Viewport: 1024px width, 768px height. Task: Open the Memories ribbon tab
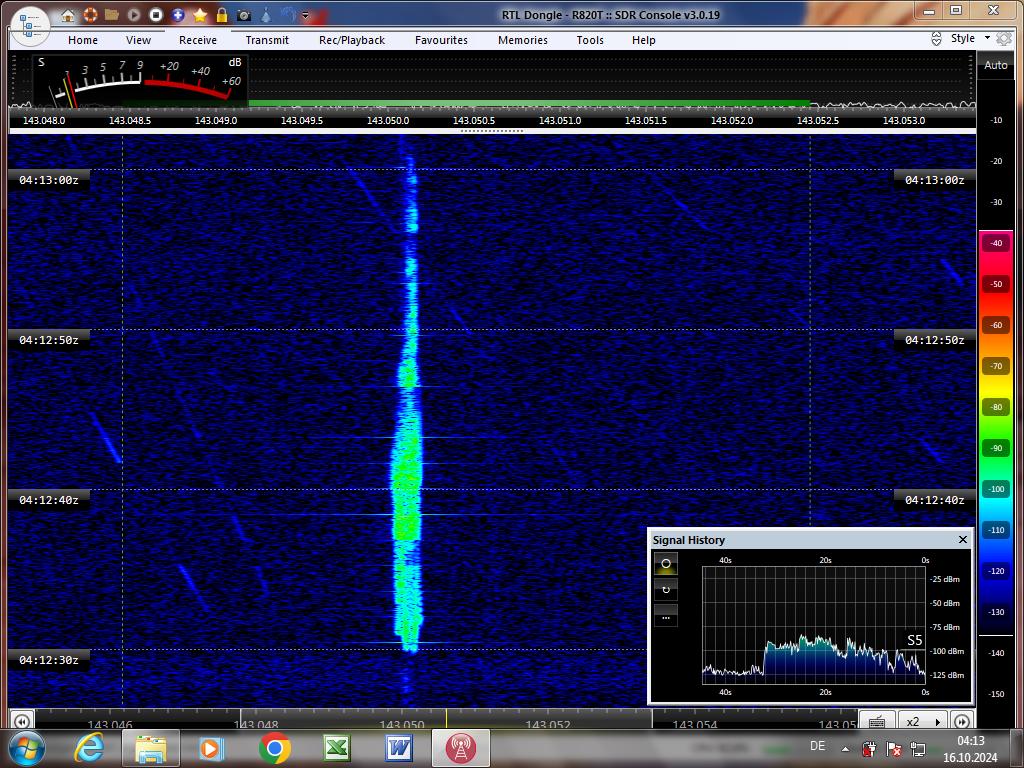(523, 40)
